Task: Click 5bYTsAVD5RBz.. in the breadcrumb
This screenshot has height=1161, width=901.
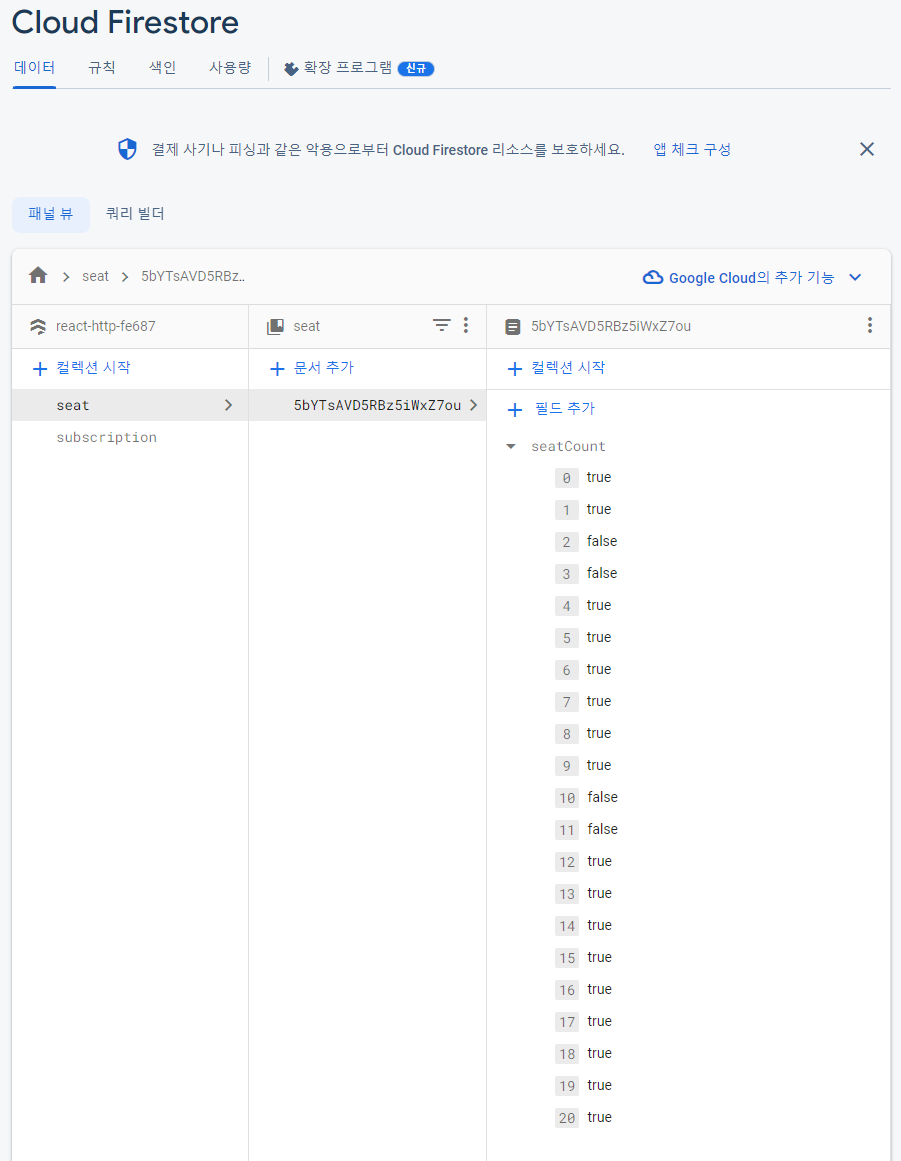Action: point(193,276)
